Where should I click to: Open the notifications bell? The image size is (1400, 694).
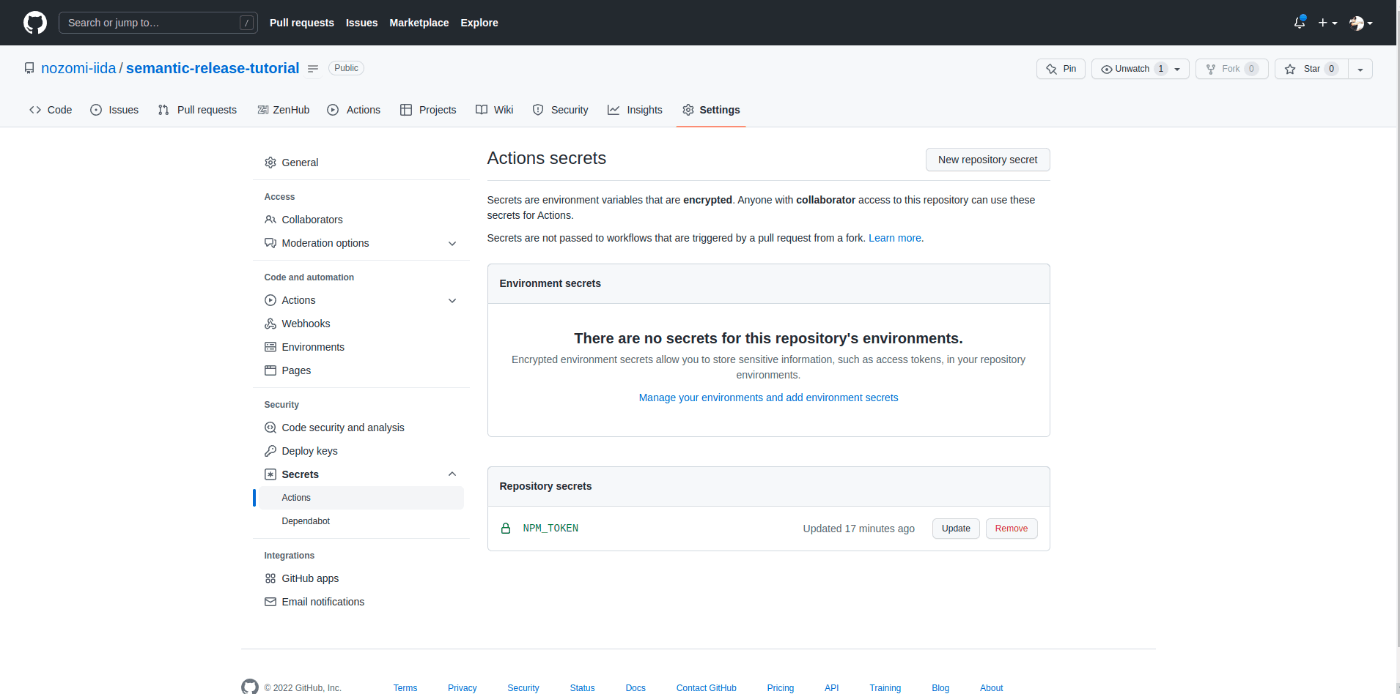pyautogui.click(x=1300, y=22)
